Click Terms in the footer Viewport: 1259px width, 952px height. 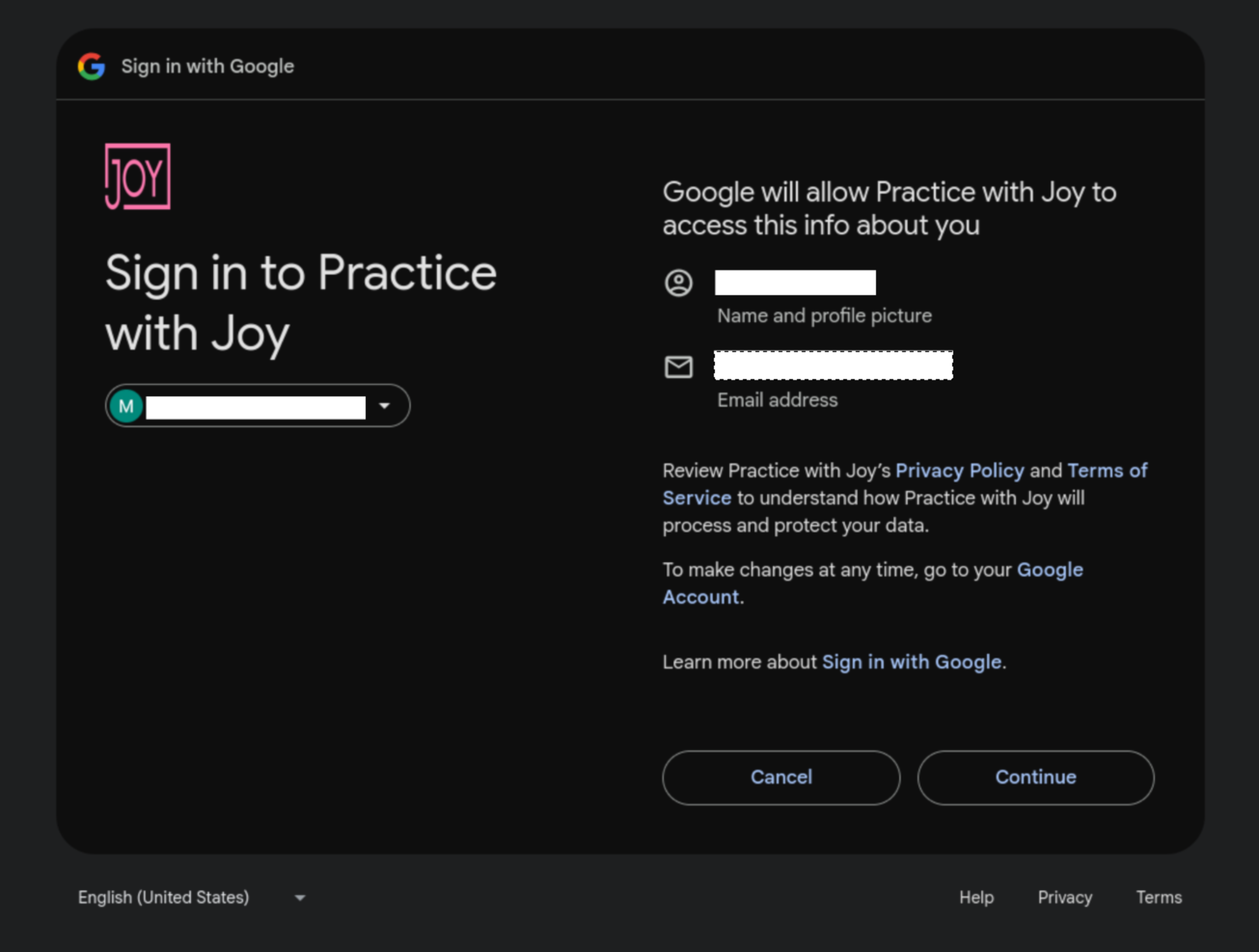(x=1159, y=898)
